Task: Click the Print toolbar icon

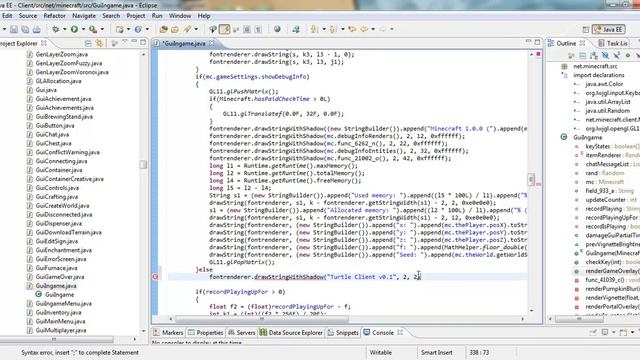Action: click(37, 29)
